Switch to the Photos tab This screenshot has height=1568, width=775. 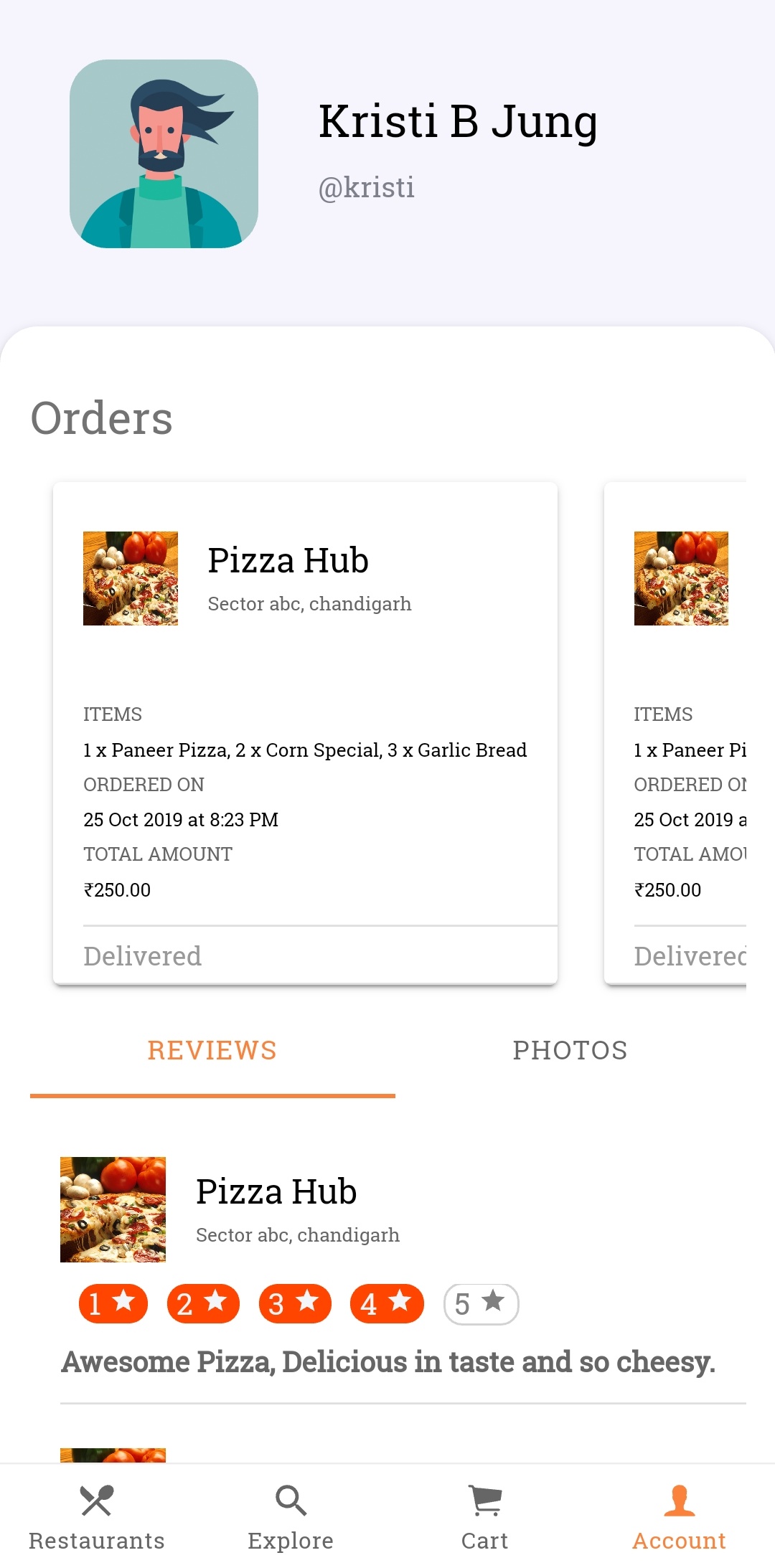[x=570, y=1051]
